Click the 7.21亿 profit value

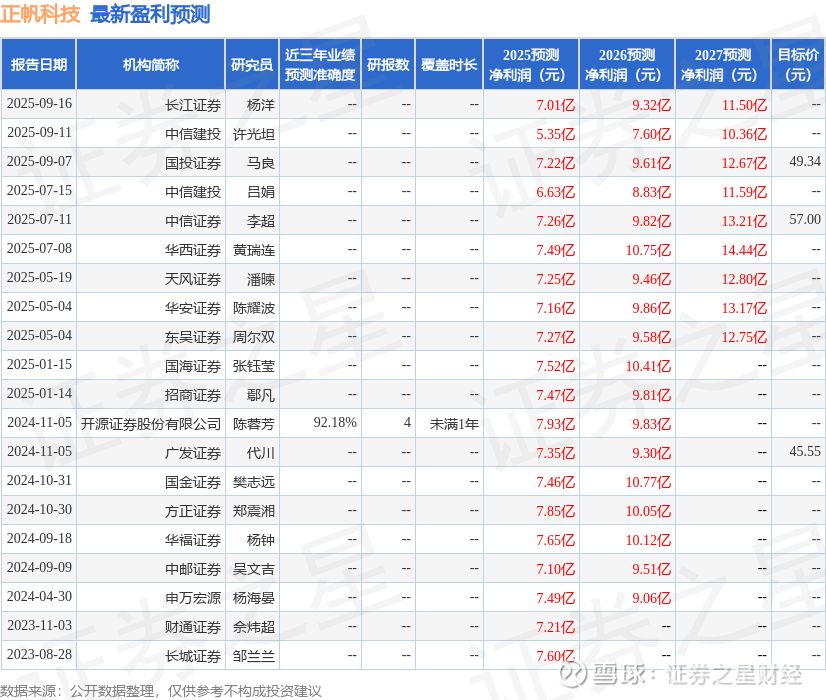pyautogui.click(x=555, y=627)
